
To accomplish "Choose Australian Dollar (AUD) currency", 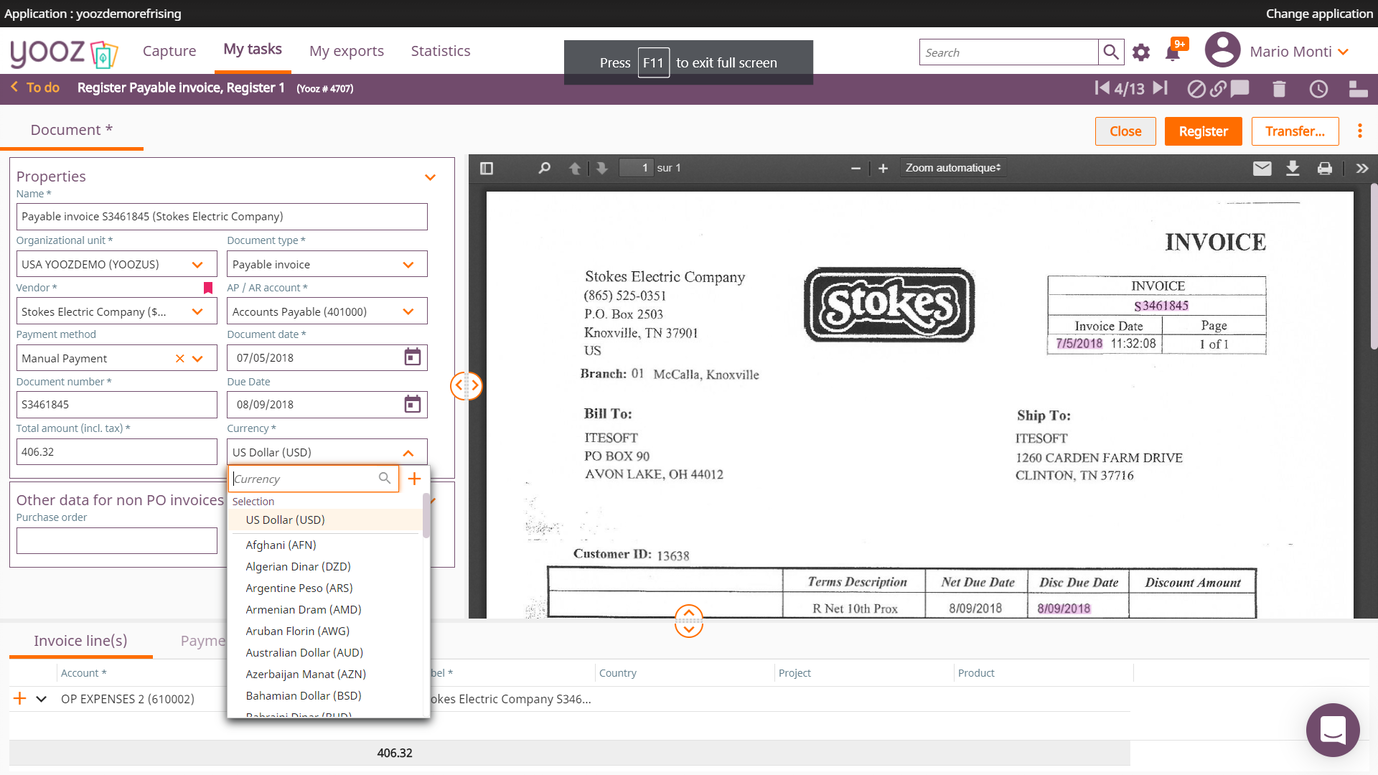I will tap(325, 652).
